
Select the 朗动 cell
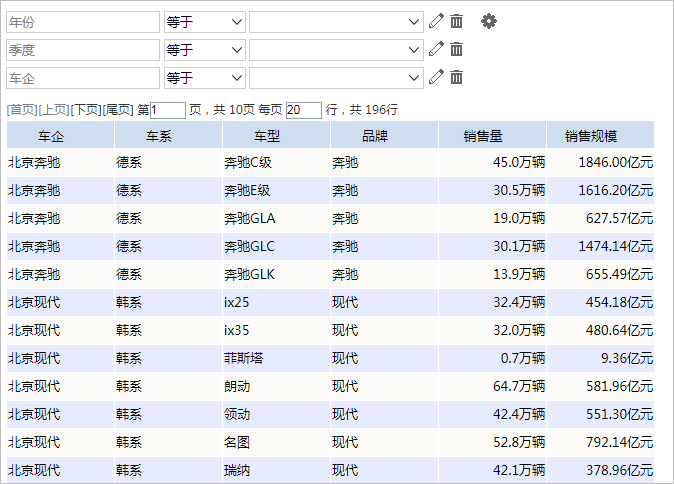coord(276,386)
